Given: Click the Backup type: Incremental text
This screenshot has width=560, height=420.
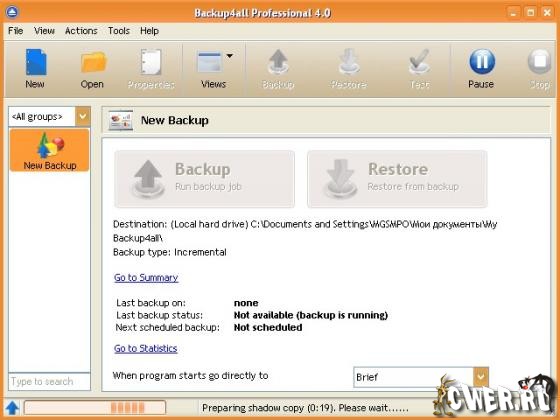Looking at the screenshot, I should 170,252.
